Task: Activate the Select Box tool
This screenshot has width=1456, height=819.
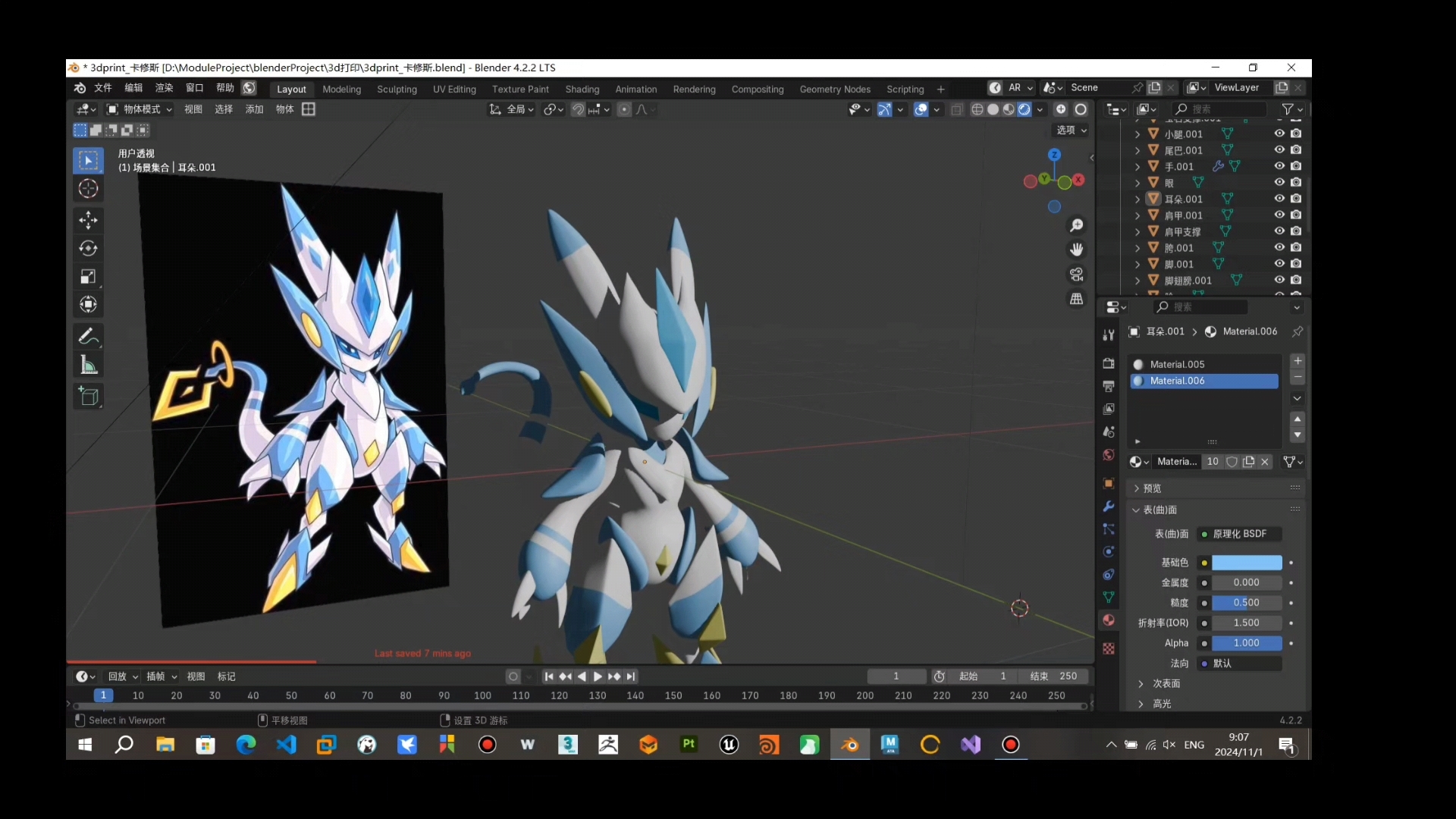Action: [89, 161]
